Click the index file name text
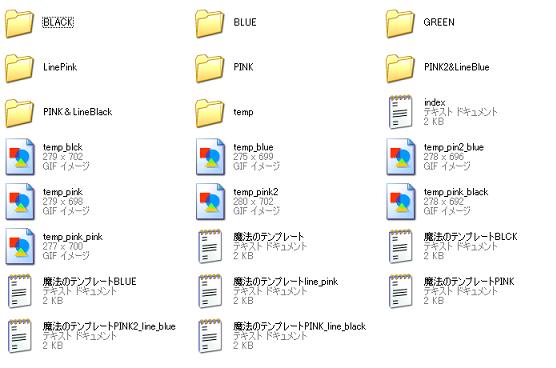Viewport: 556px width, 368px height. tap(434, 102)
